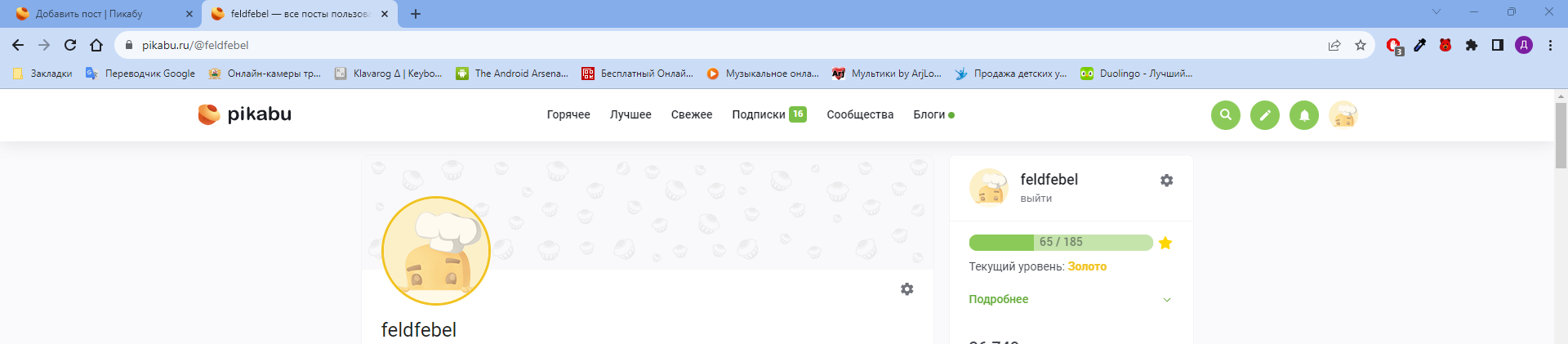Open the tab search dropdown arrow
Image resolution: width=1568 pixels, height=344 pixels.
click(1437, 11)
